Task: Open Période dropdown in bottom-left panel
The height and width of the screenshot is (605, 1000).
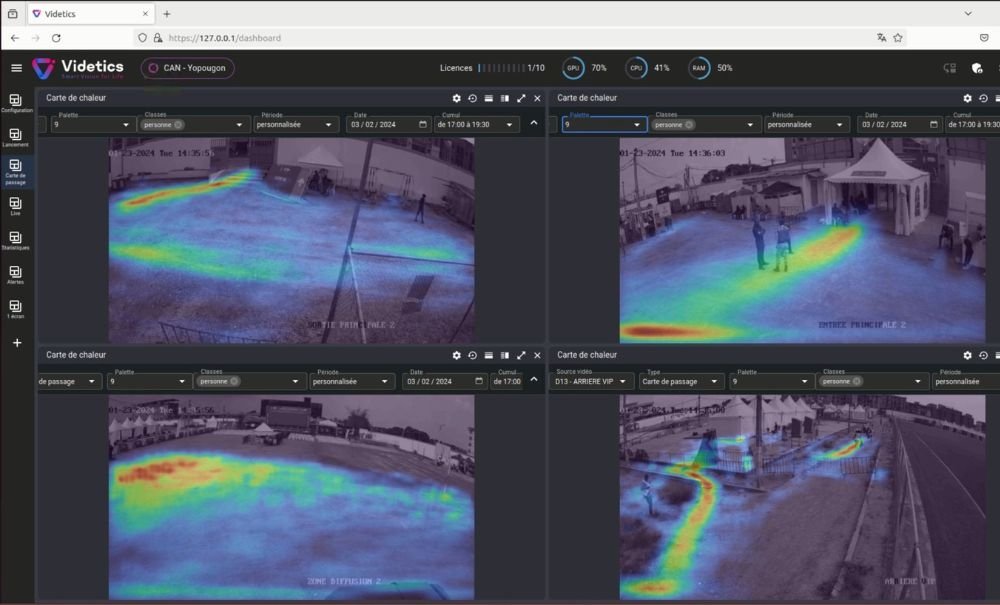Action: [351, 381]
